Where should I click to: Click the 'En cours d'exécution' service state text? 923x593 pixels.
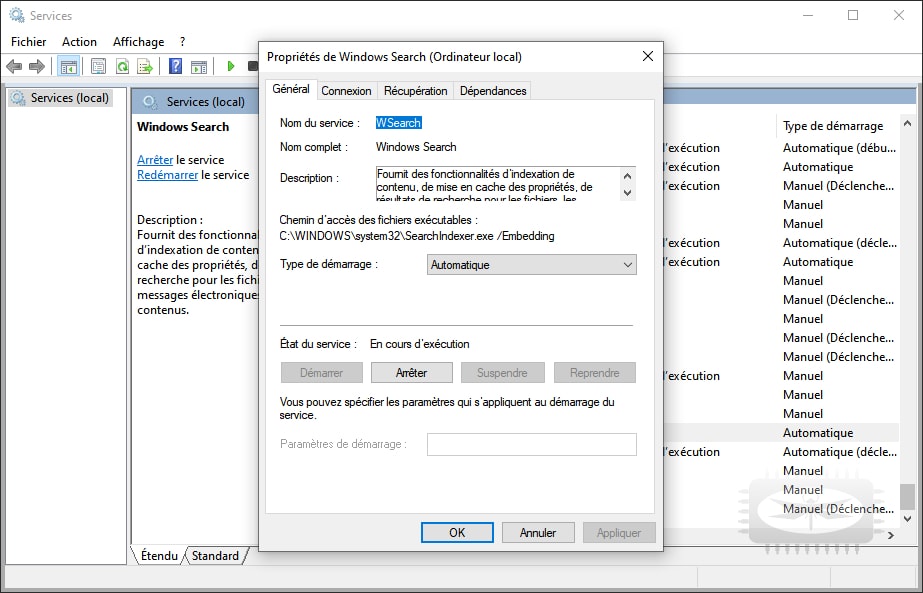pyautogui.click(x=420, y=344)
